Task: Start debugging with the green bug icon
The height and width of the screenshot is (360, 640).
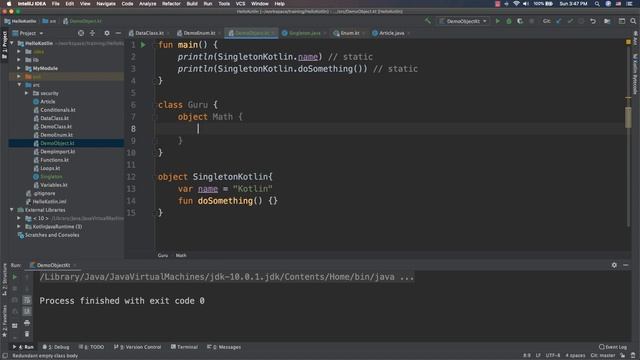Action: coord(509,21)
